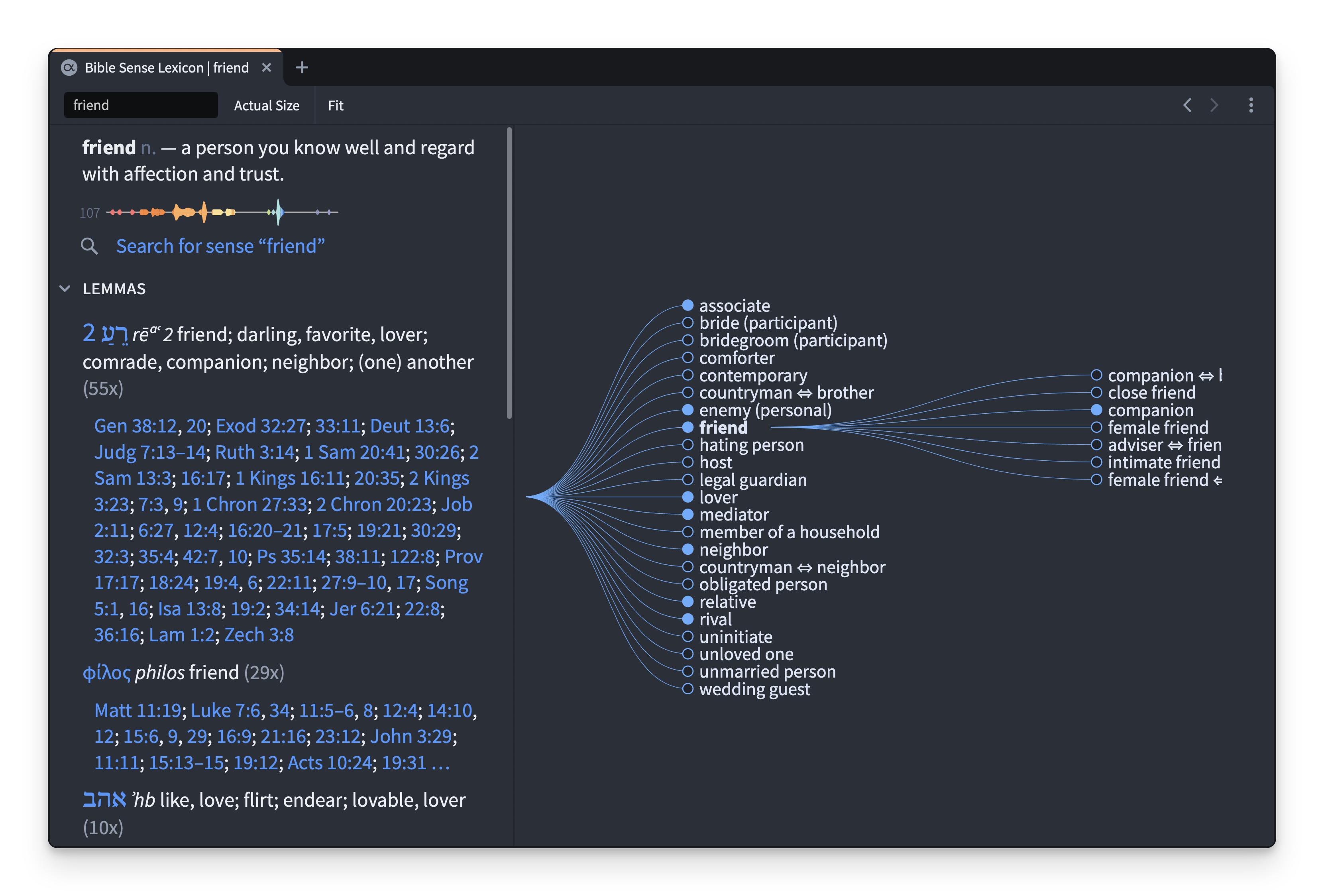Screen dimensions: 1324x896
Task: Open the Gen 38:12 reference link
Action: [136, 426]
